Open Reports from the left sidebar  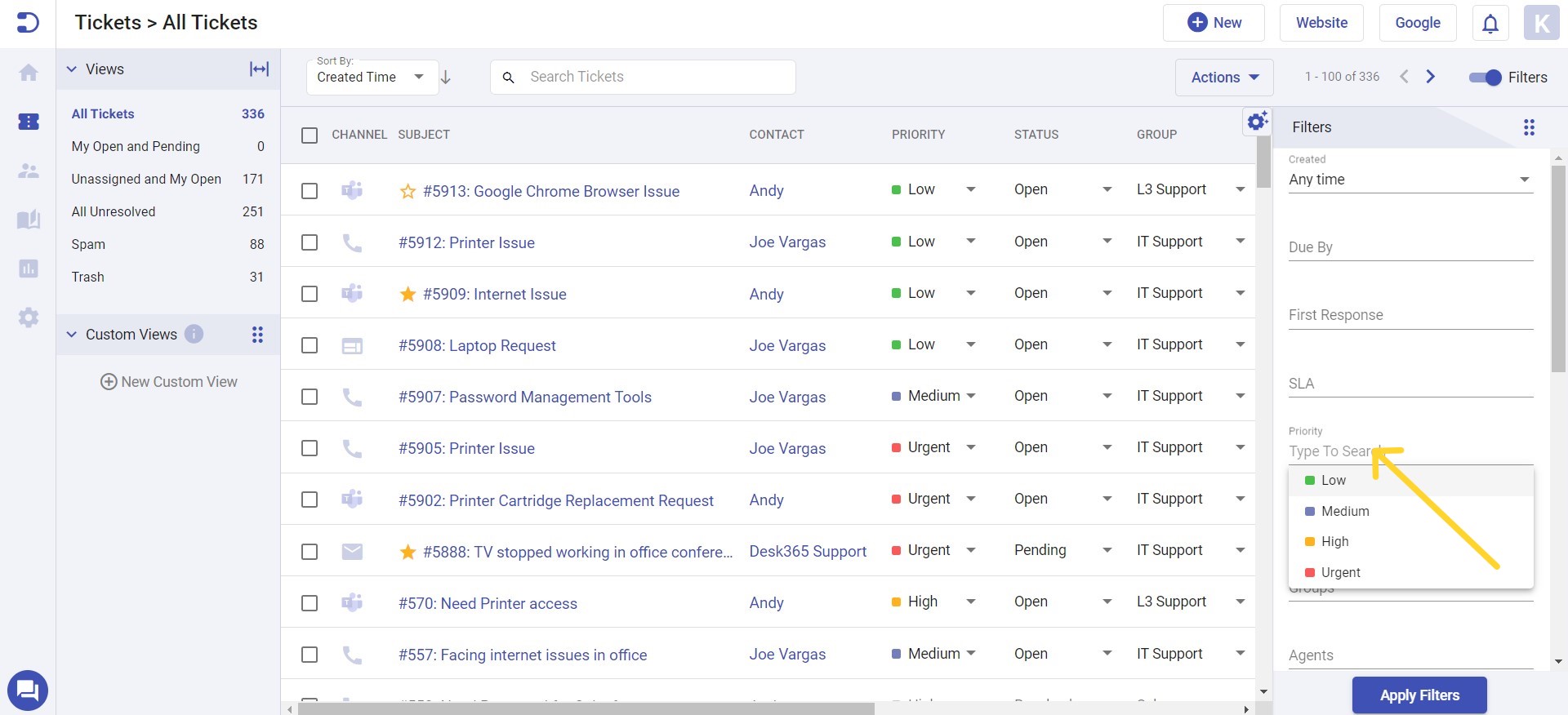(29, 269)
